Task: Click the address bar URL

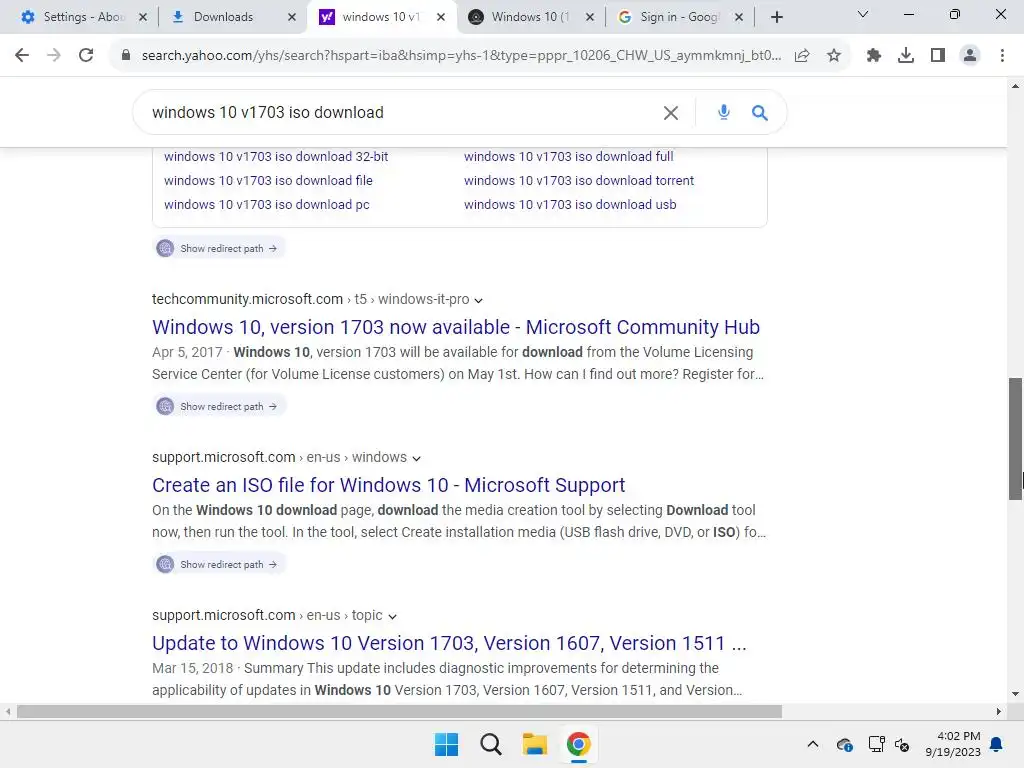Action: [461, 56]
